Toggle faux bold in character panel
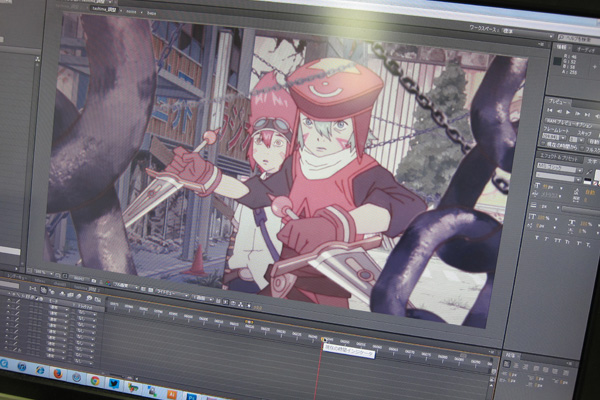This screenshot has width=600, height=400. [536, 237]
